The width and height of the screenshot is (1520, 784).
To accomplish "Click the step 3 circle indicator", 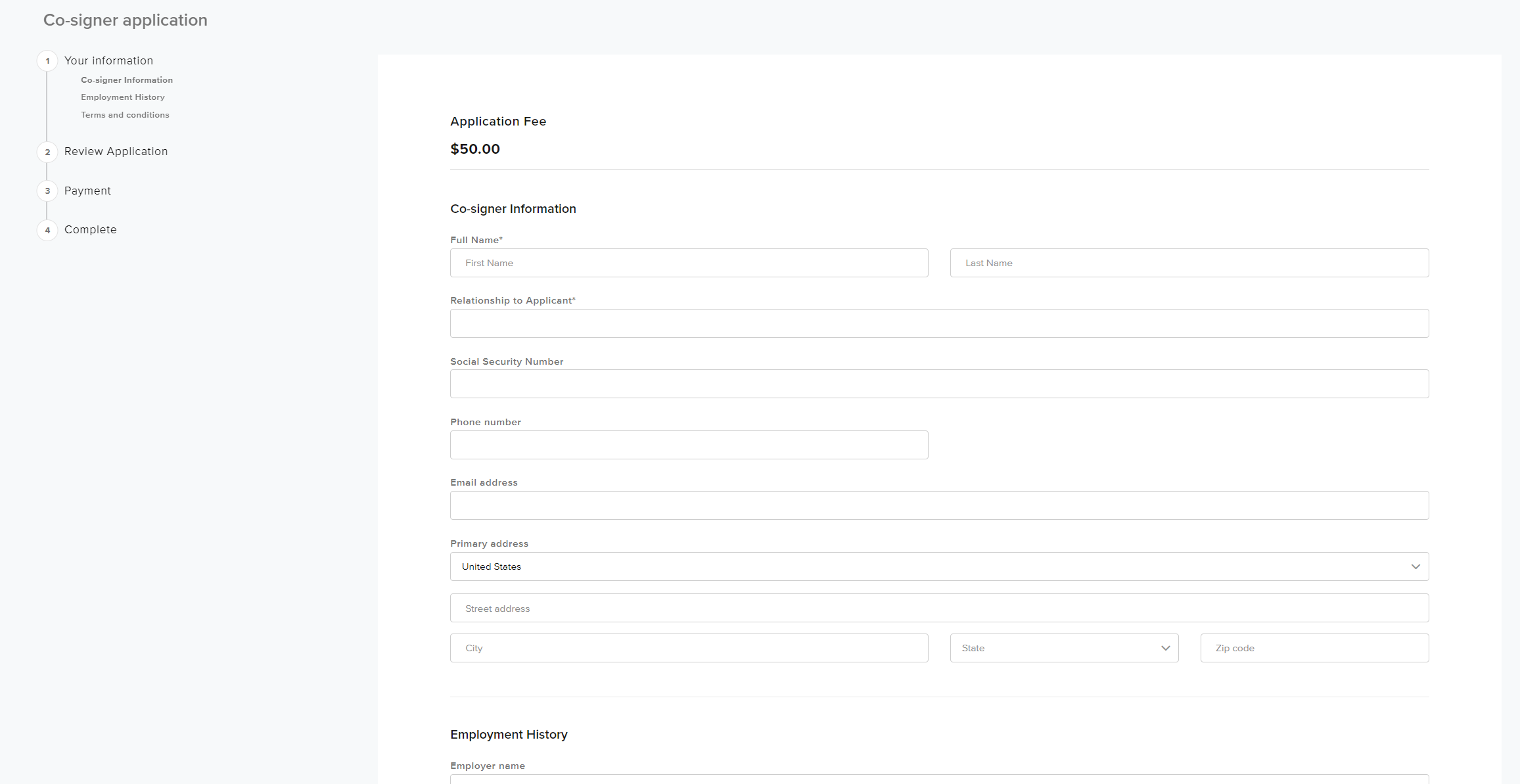I will (x=47, y=191).
